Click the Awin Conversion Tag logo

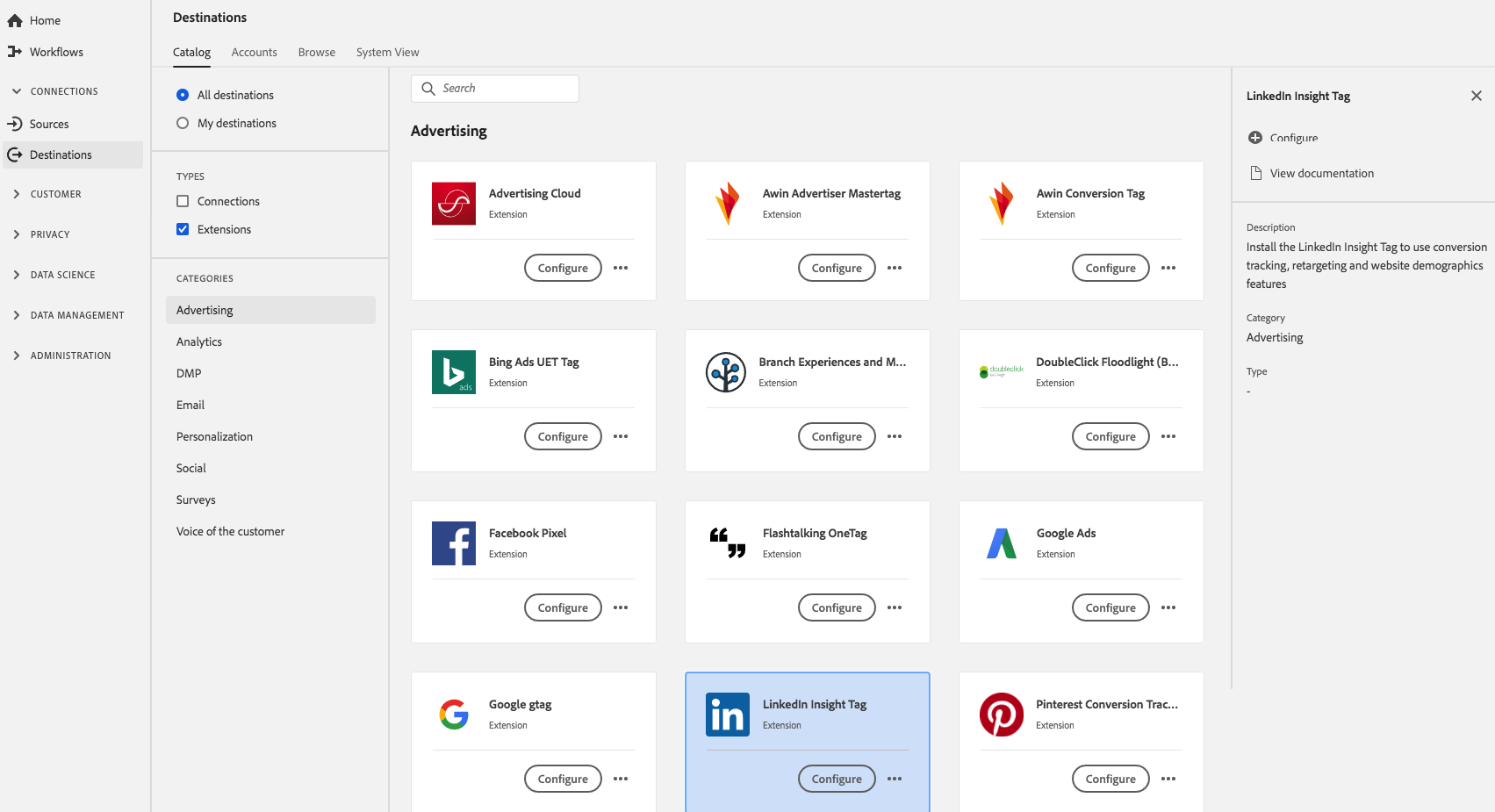click(1002, 204)
